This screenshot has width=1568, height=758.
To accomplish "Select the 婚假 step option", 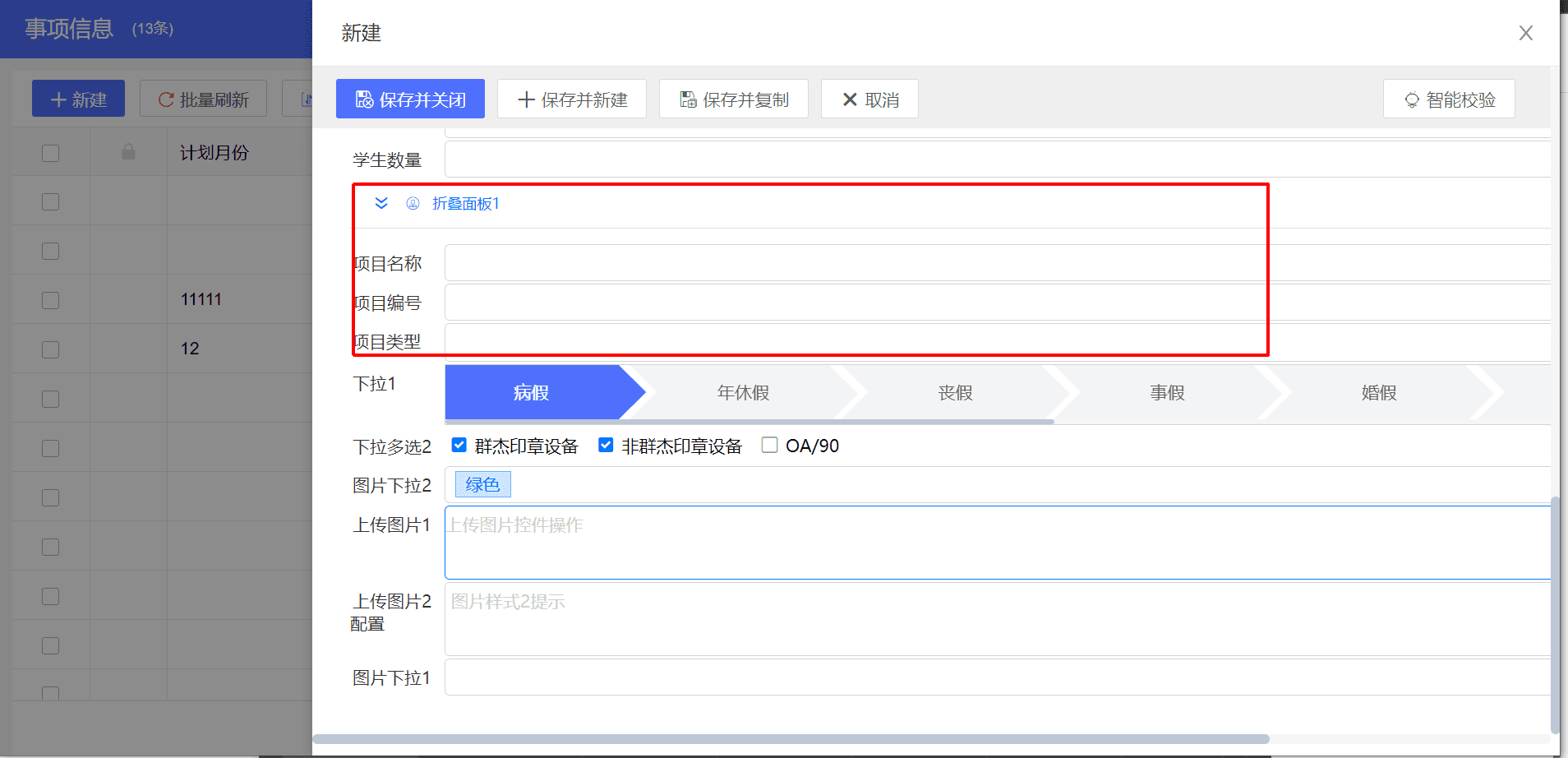I will point(1379,393).
